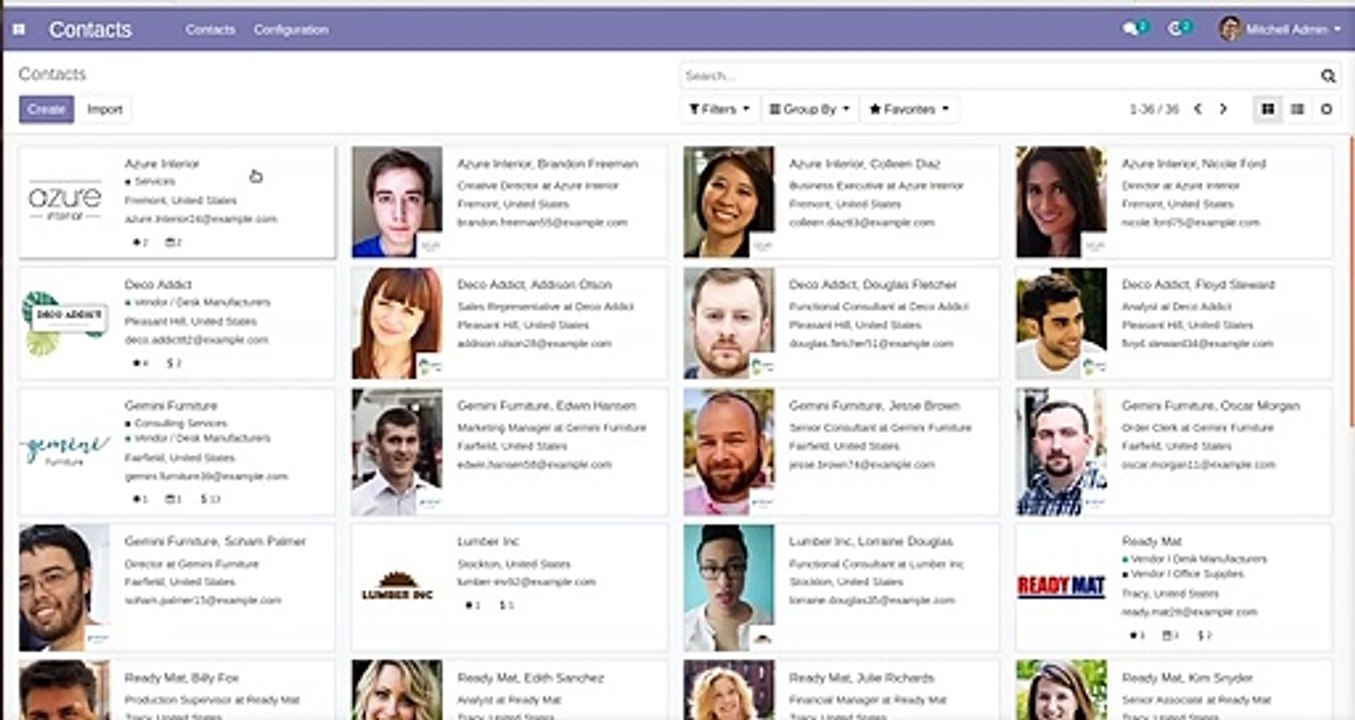Open Douglas Fletcher's contact photo
Viewport: 1355px width, 720px height.
(729, 323)
